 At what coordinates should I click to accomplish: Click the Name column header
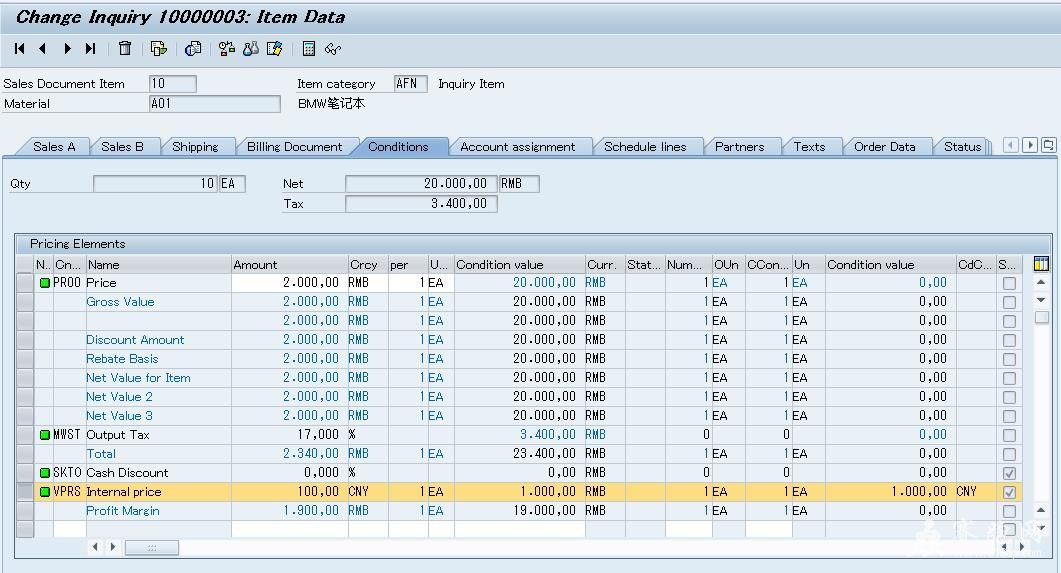pyautogui.click(x=158, y=265)
